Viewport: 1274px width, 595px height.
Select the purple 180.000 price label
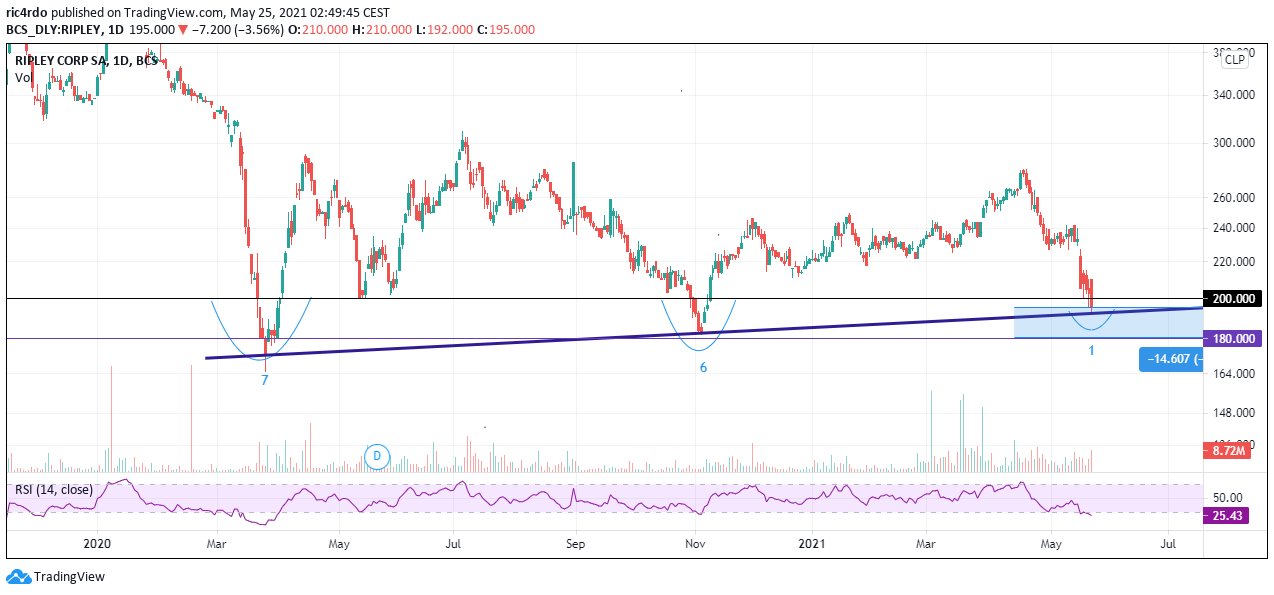pos(1234,339)
